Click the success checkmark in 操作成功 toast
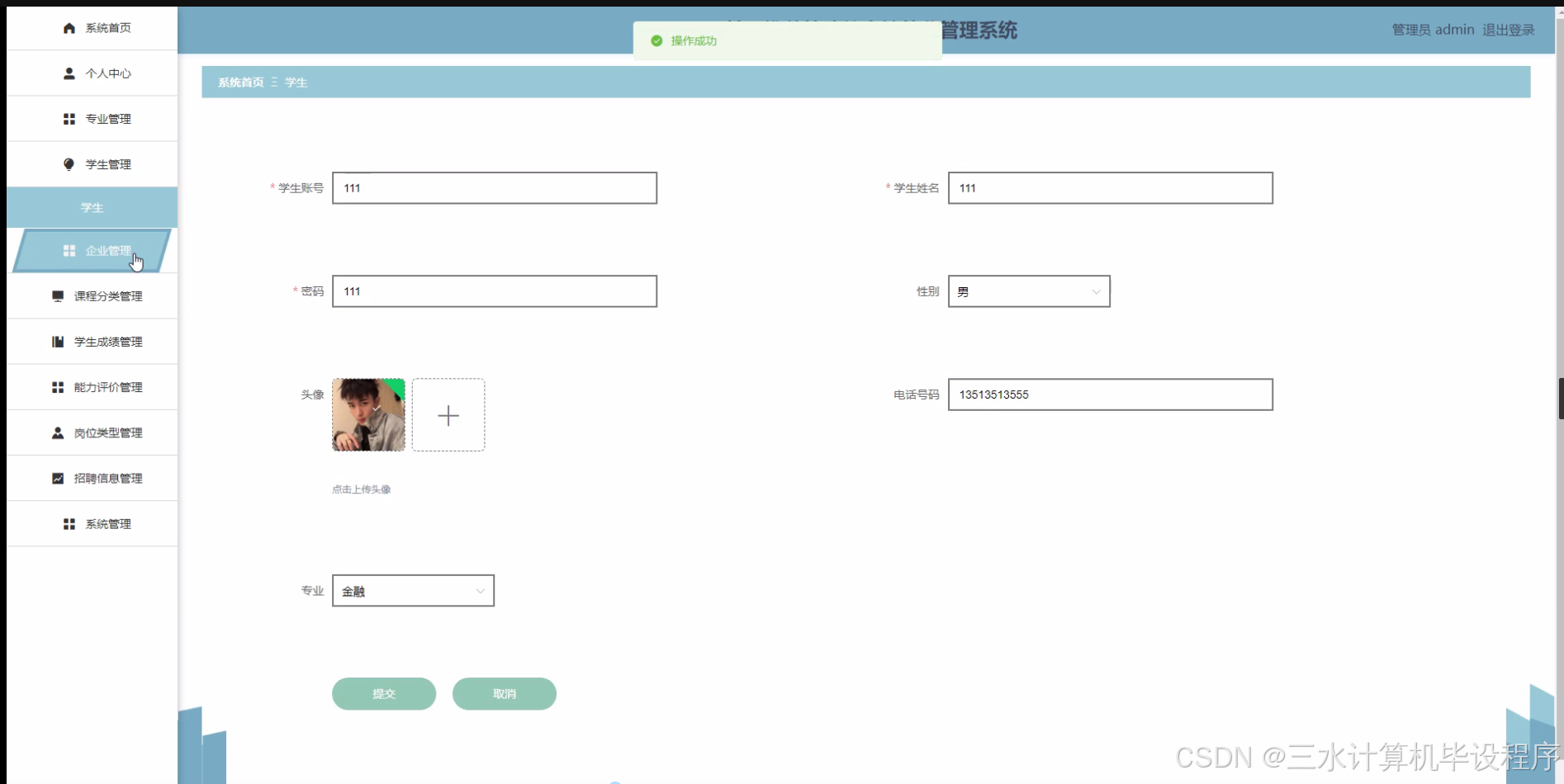Viewport: 1564px width, 784px height. coord(656,40)
